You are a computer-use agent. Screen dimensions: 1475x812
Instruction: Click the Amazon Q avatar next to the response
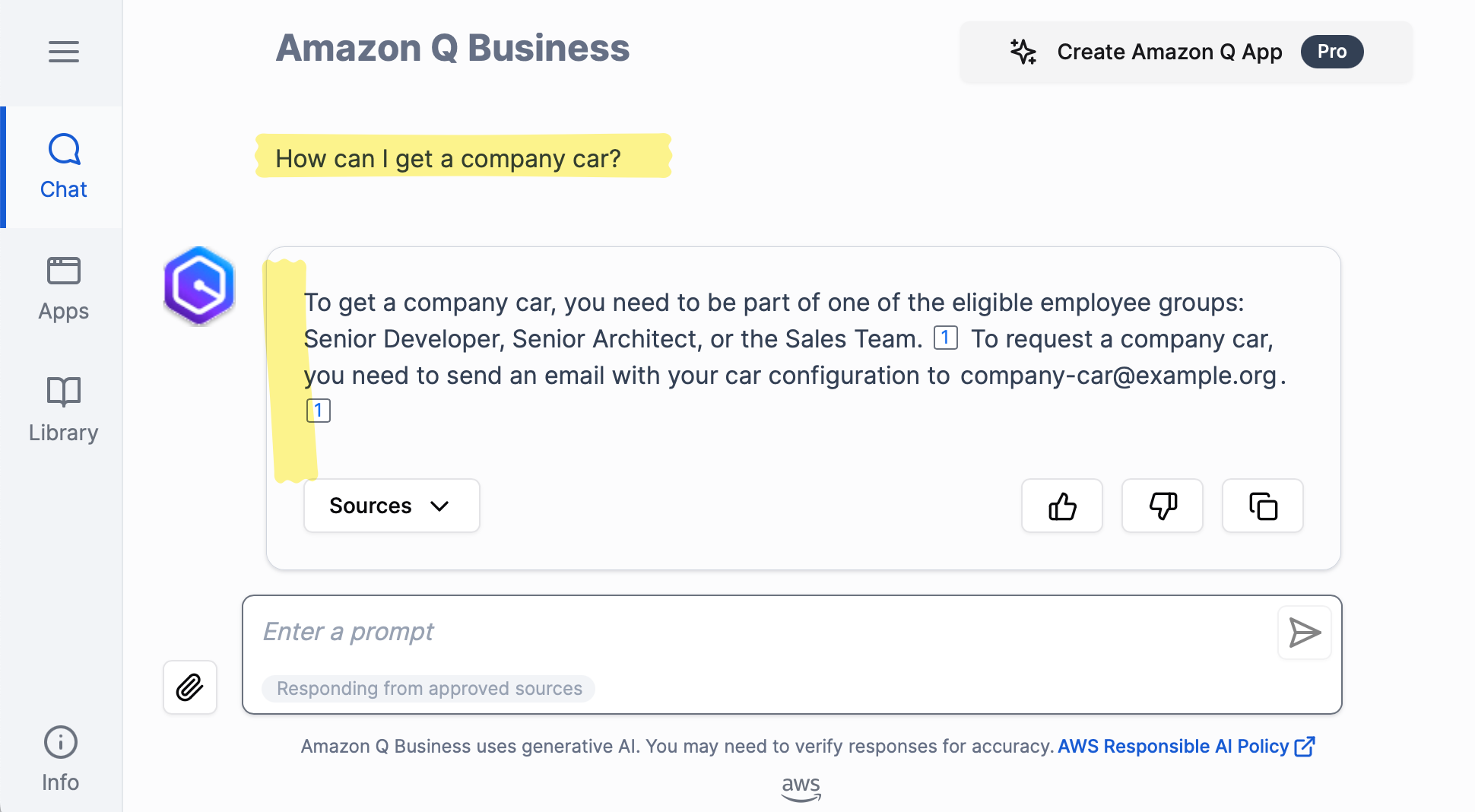pos(199,285)
